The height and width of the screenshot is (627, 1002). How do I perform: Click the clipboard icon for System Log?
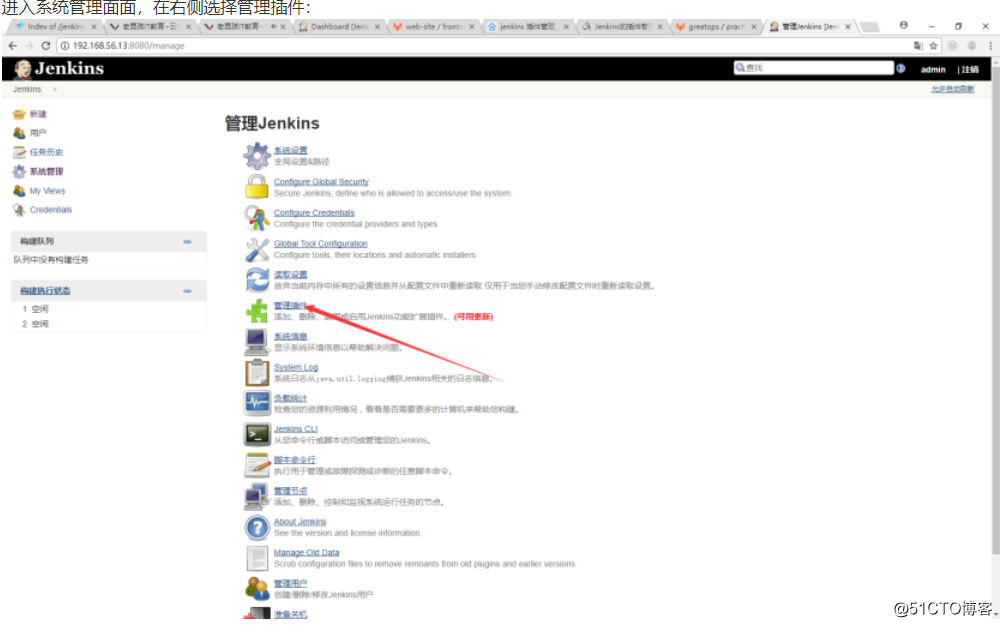coord(257,372)
